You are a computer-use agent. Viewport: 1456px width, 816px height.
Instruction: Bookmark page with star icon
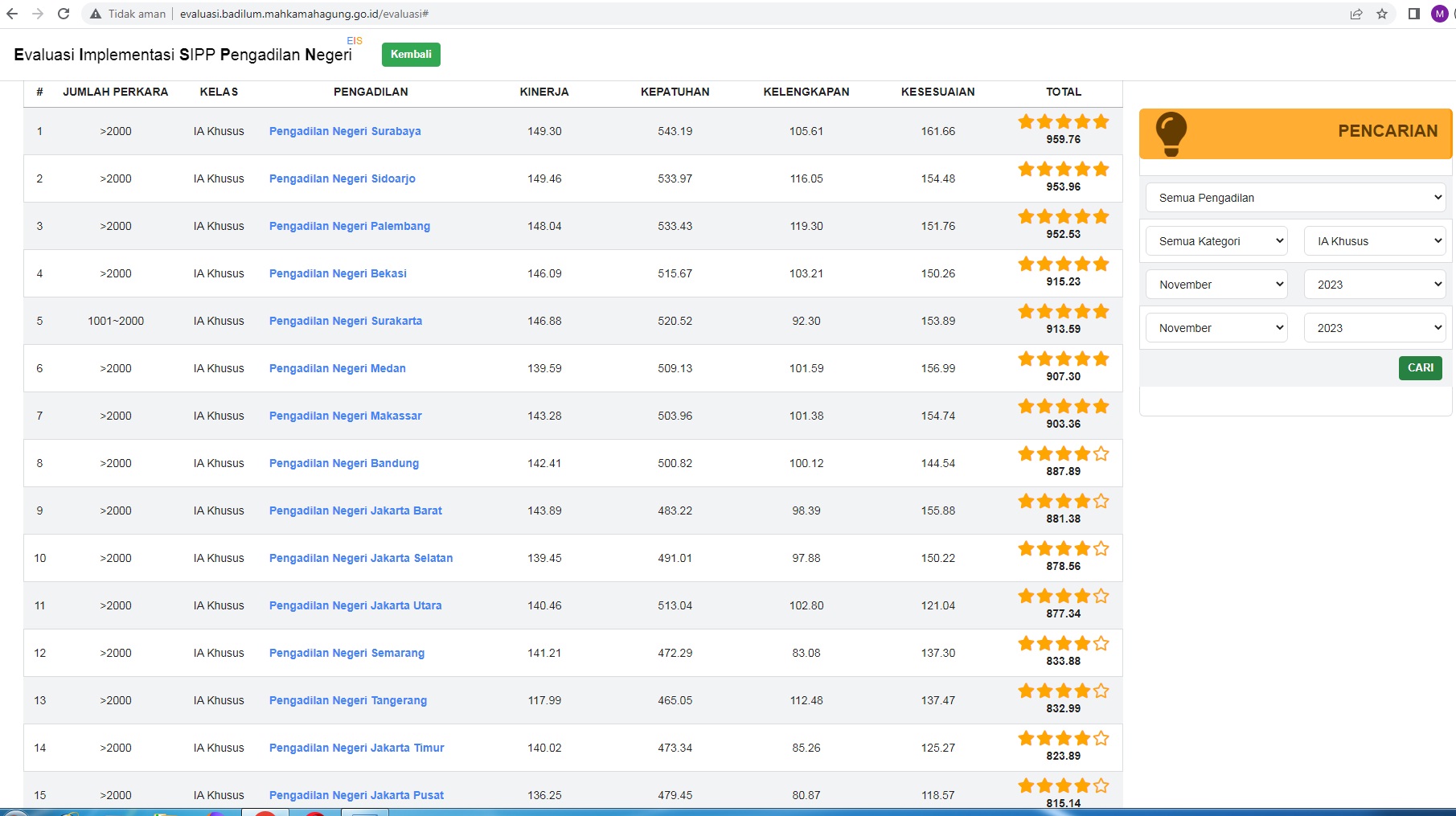1382,14
